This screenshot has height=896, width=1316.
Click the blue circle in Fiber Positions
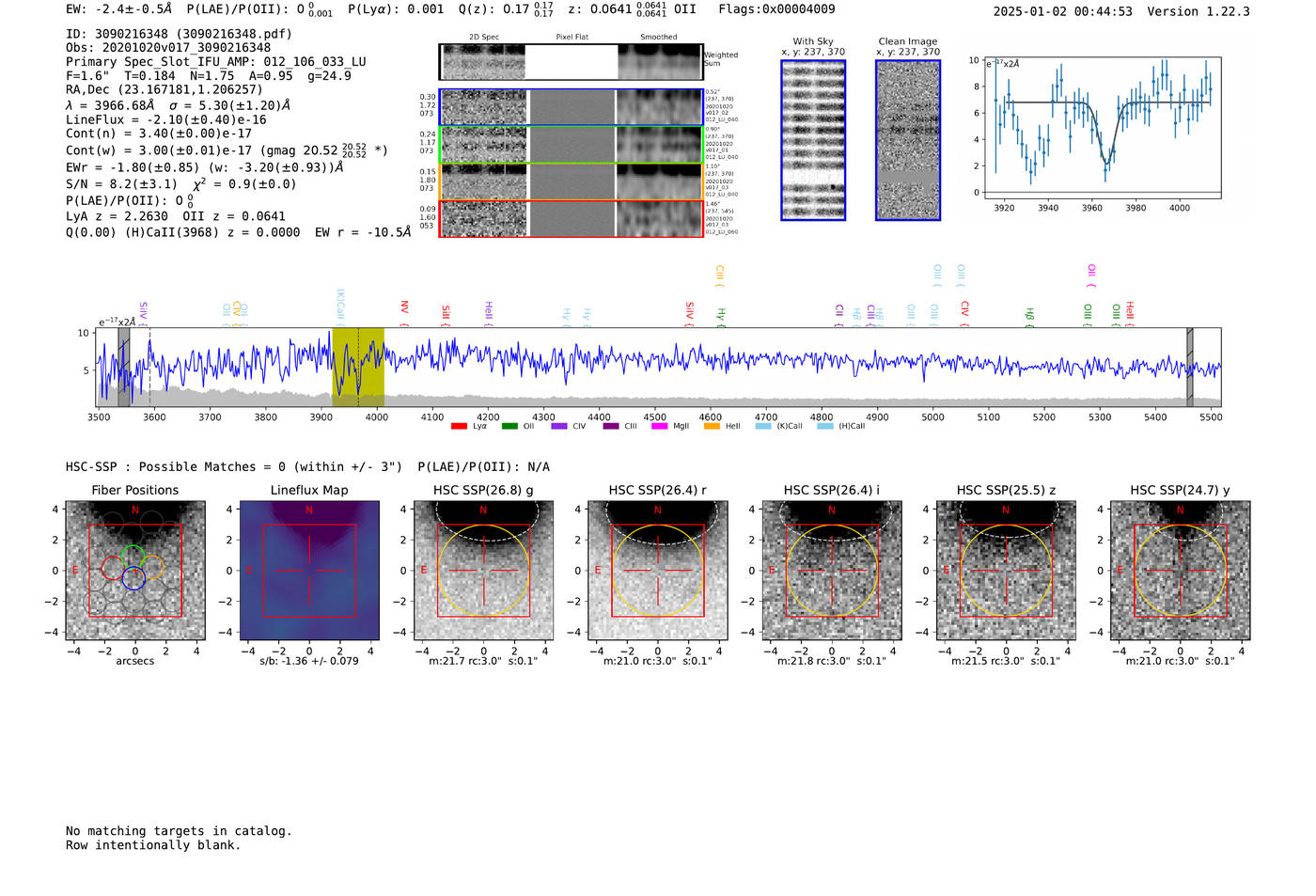tap(133, 578)
